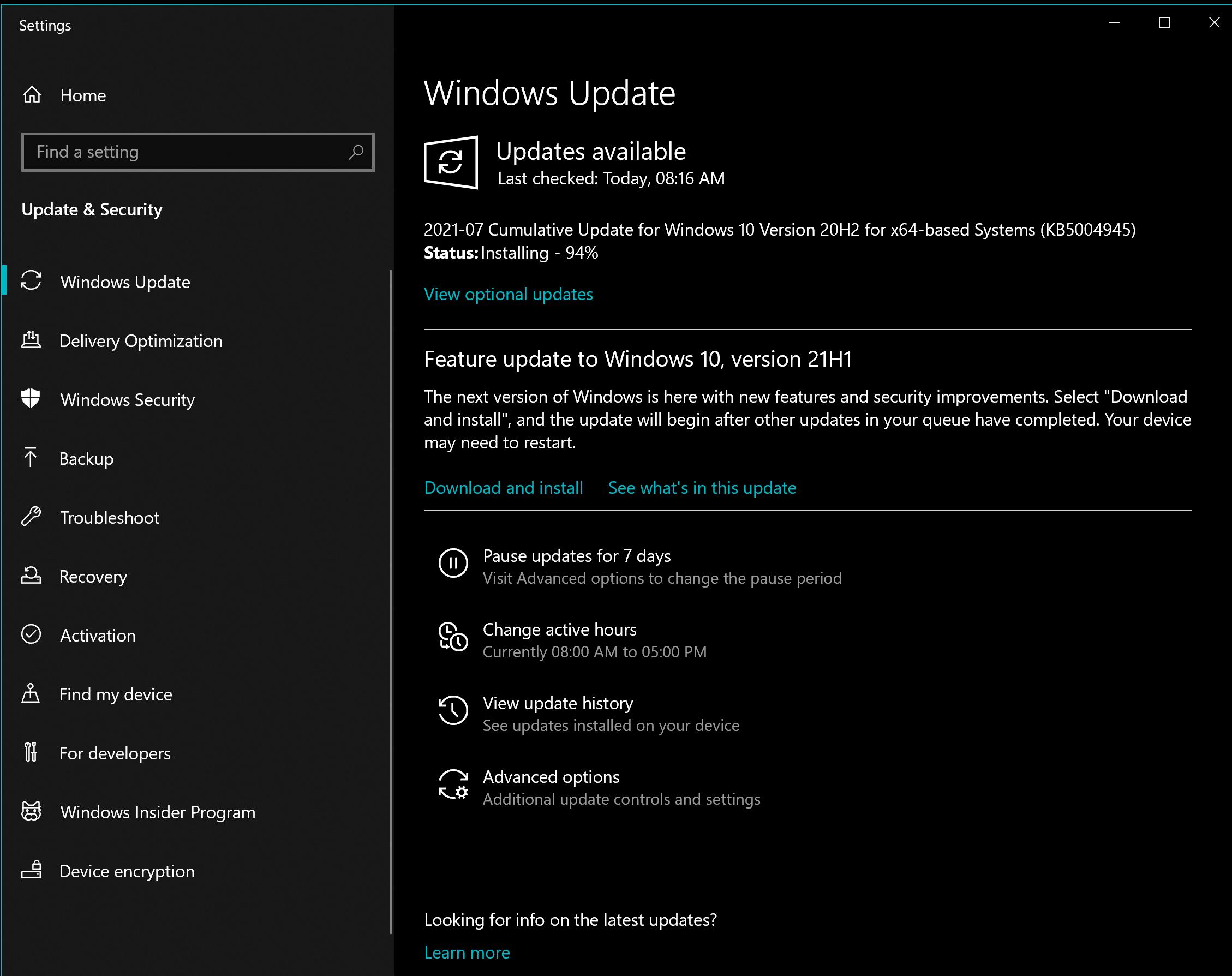Go to the Recovery section
Screen dimensions: 1232x976
point(93,576)
